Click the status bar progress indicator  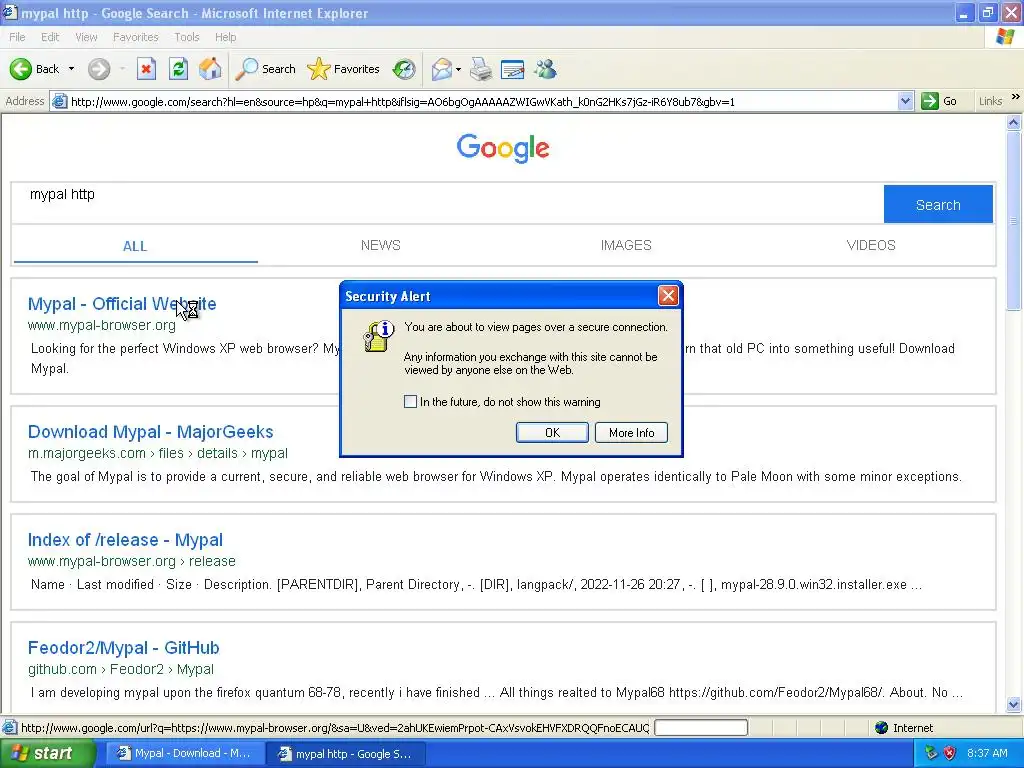tap(701, 728)
